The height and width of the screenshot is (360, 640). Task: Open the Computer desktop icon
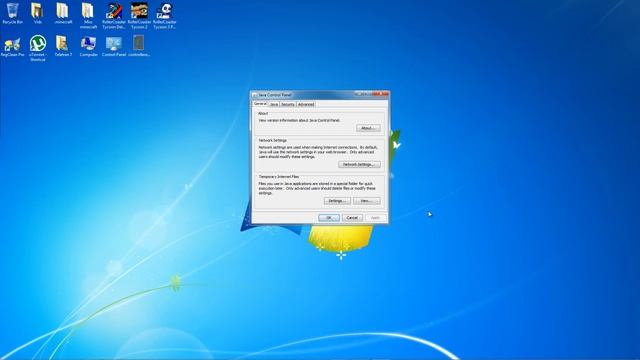[x=88, y=46]
